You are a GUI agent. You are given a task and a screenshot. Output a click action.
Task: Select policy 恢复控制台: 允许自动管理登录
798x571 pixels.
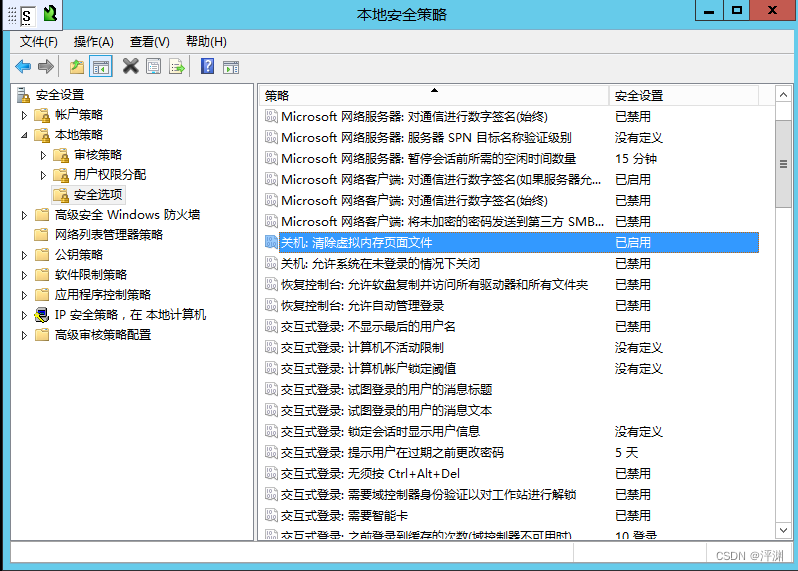point(362,306)
